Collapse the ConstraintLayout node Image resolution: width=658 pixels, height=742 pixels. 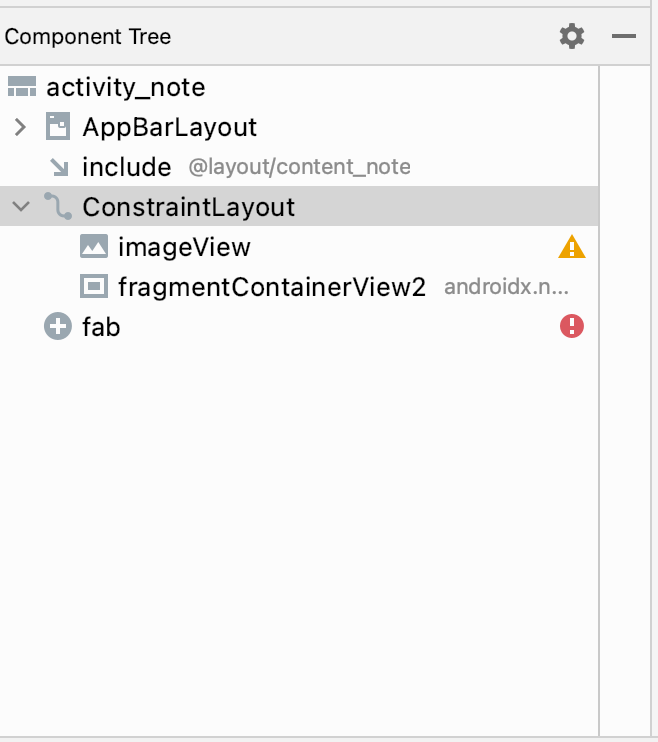pyautogui.click(x=20, y=207)
